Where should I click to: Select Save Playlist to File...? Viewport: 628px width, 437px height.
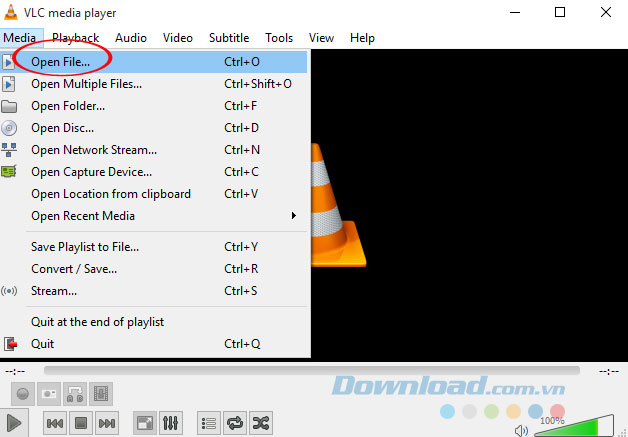coord(153,247)
